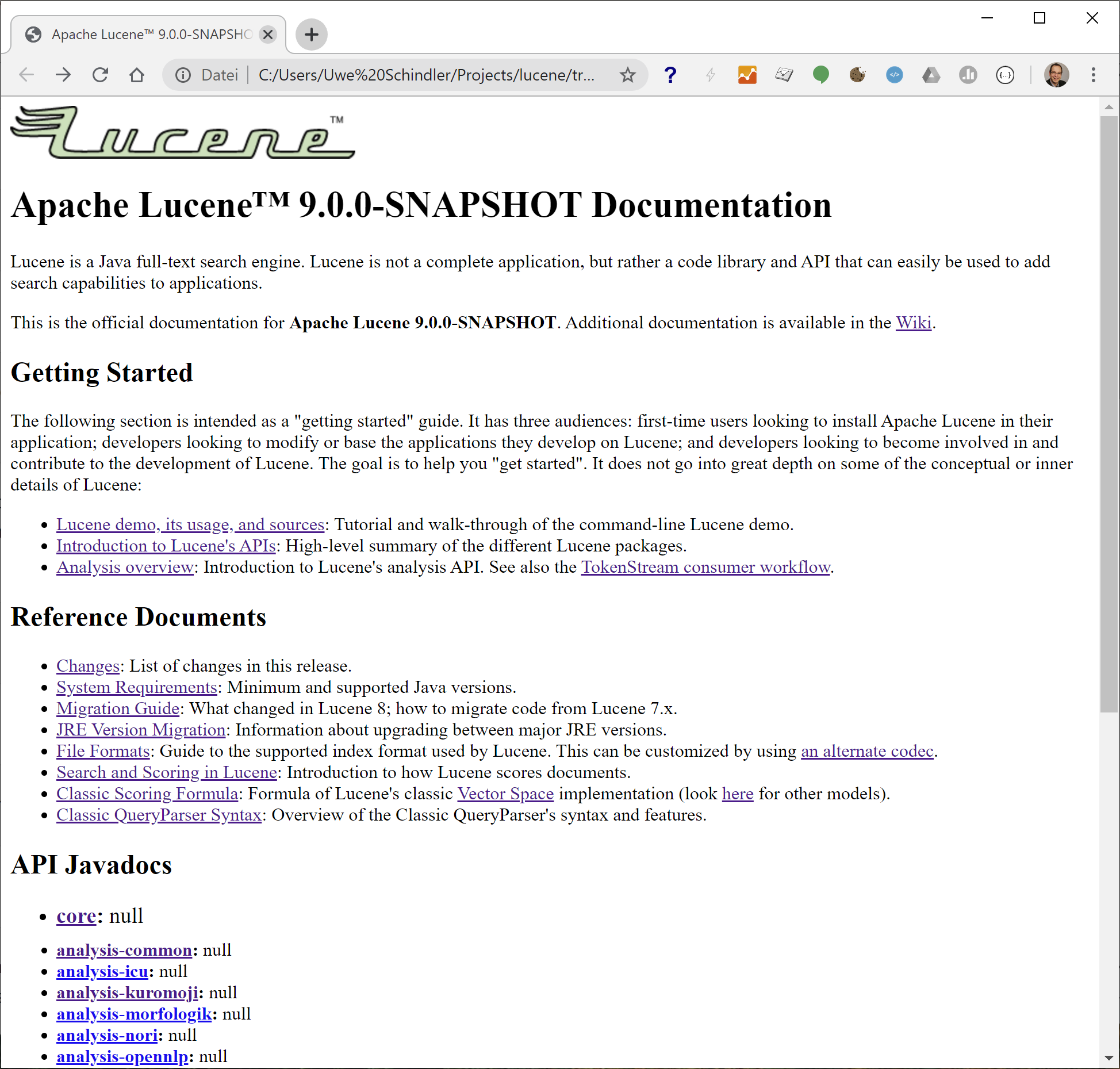Open the analysis-kuromoji Javadocs link

127,993
